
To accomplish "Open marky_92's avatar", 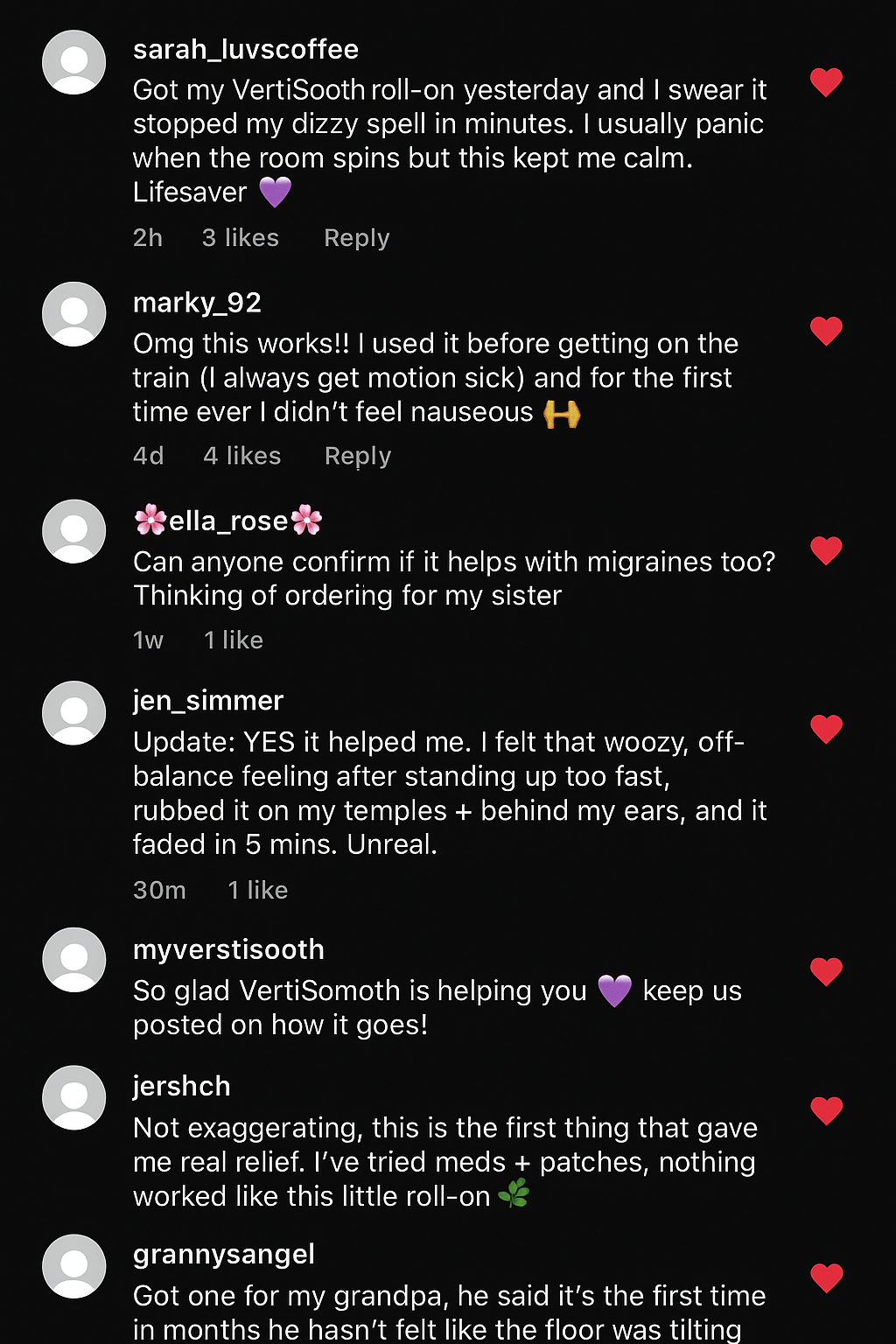I will [x=74, y=314].
